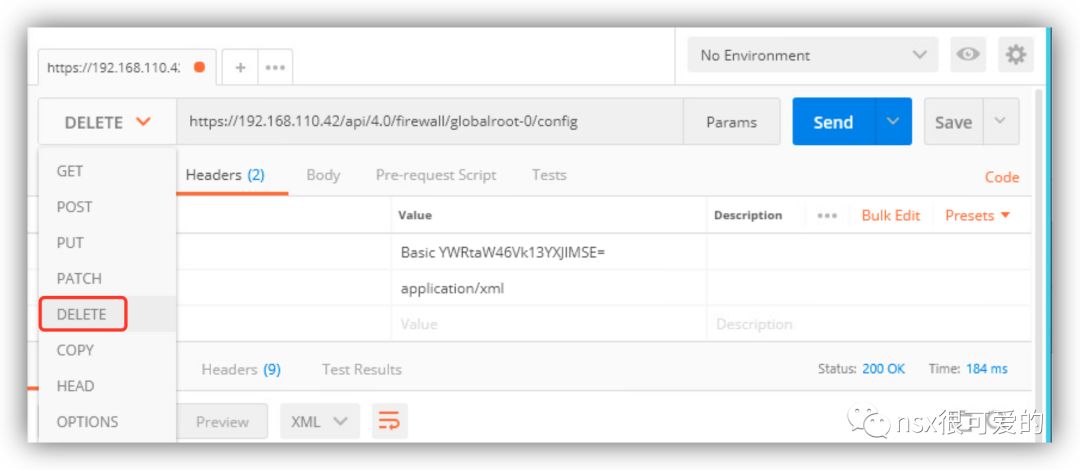Click the Save button
Image resolution: width=1080 pixels, height=470 pixels.
pos(953,121)
